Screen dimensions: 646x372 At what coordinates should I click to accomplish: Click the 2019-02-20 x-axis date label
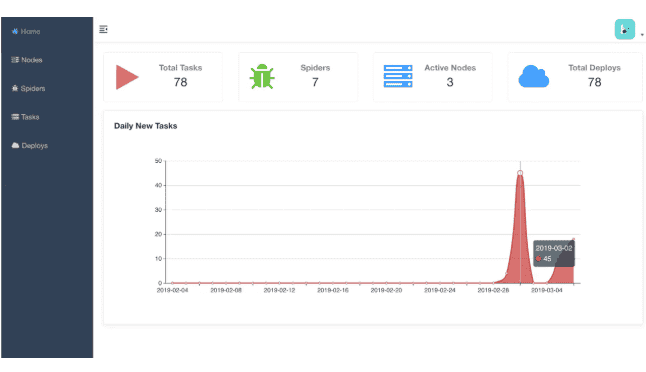tap(386, 290)
